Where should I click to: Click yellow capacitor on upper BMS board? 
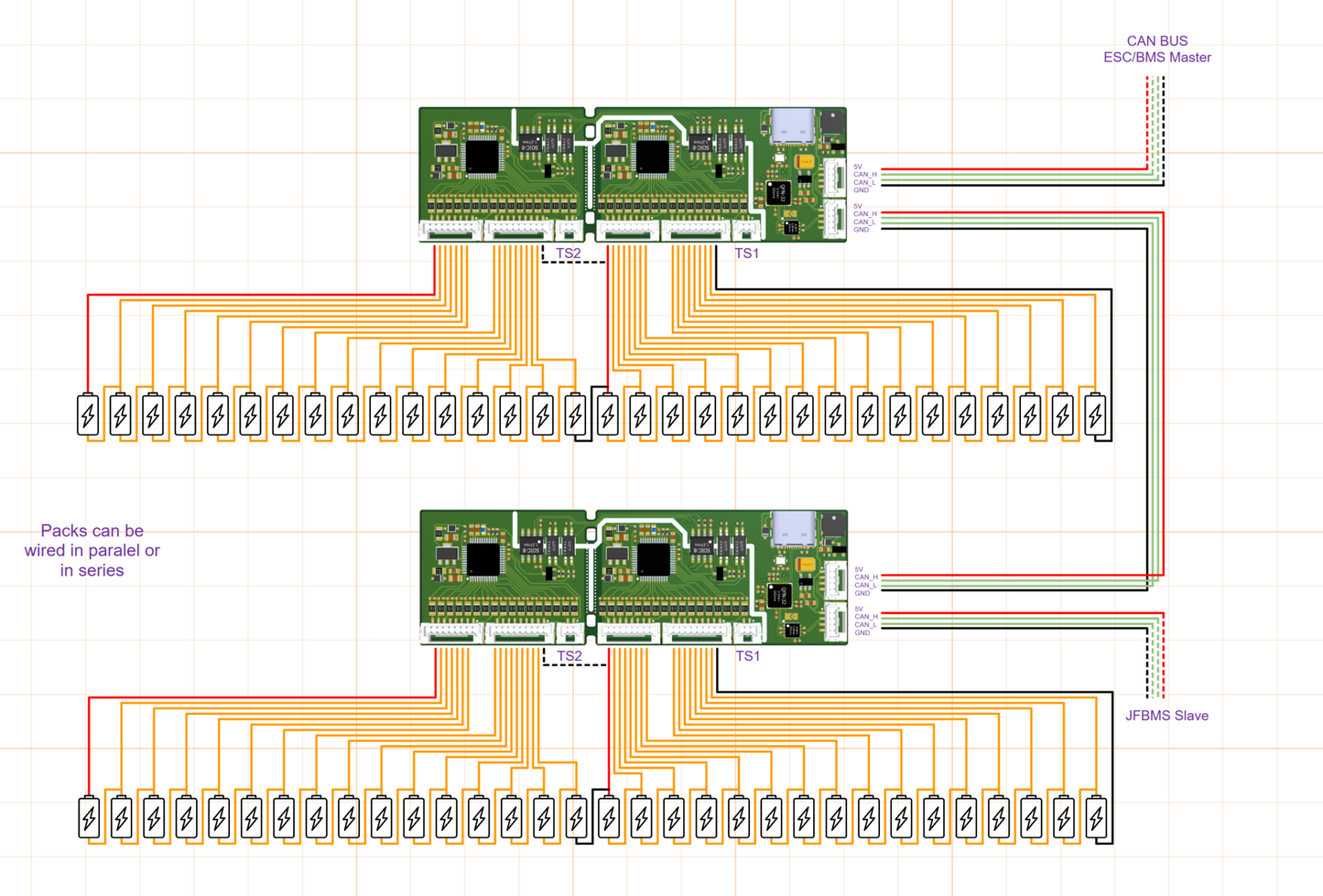pos(804,162)
